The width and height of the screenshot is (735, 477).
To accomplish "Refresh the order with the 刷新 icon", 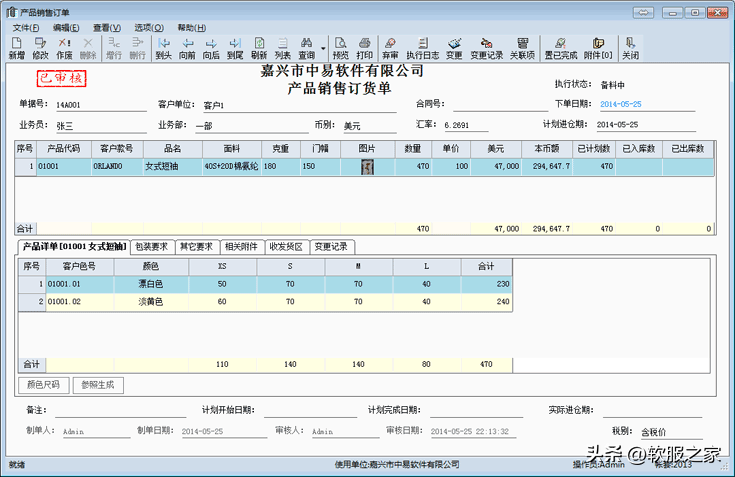I will click(x=259, y=48).
